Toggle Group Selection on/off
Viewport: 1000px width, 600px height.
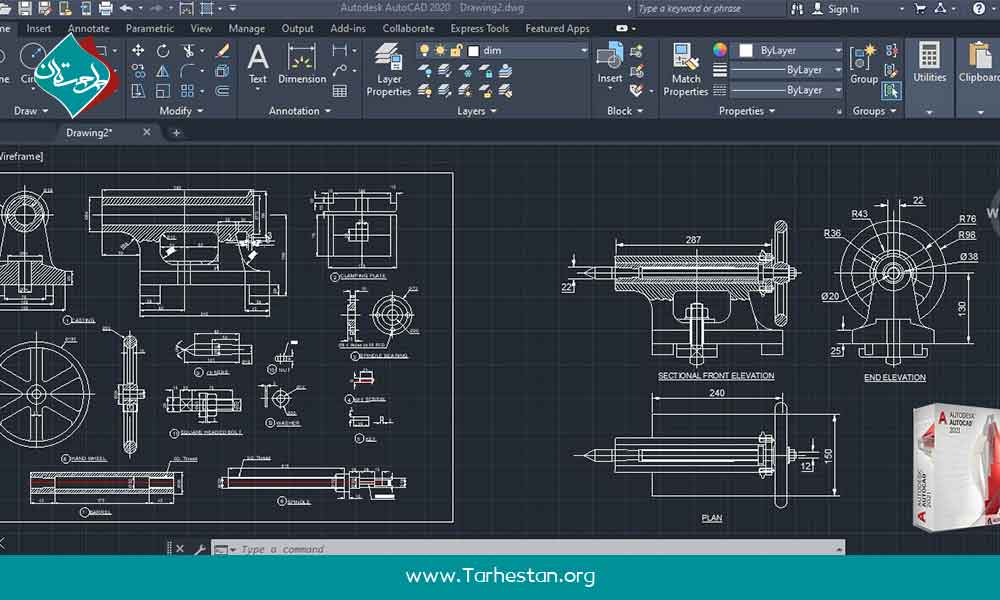tap(892, 91)
